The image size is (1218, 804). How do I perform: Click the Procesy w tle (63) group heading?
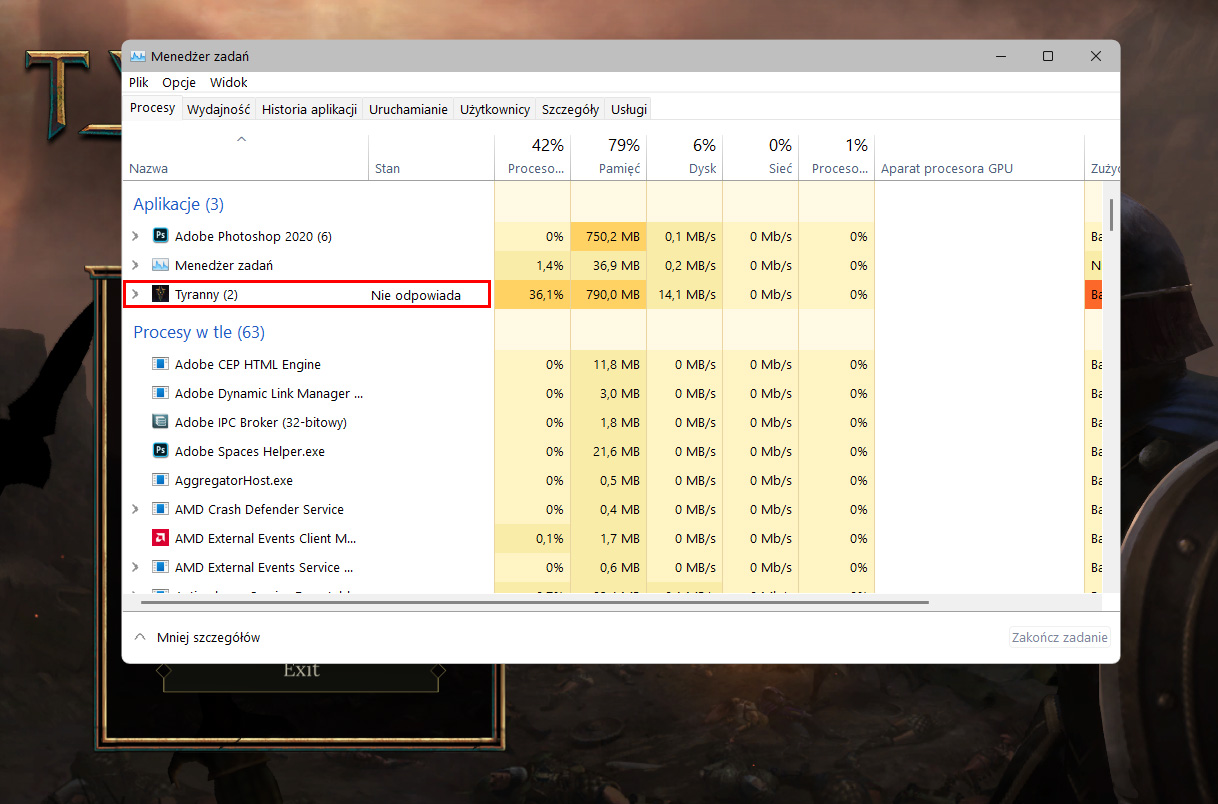click(199, 332)
